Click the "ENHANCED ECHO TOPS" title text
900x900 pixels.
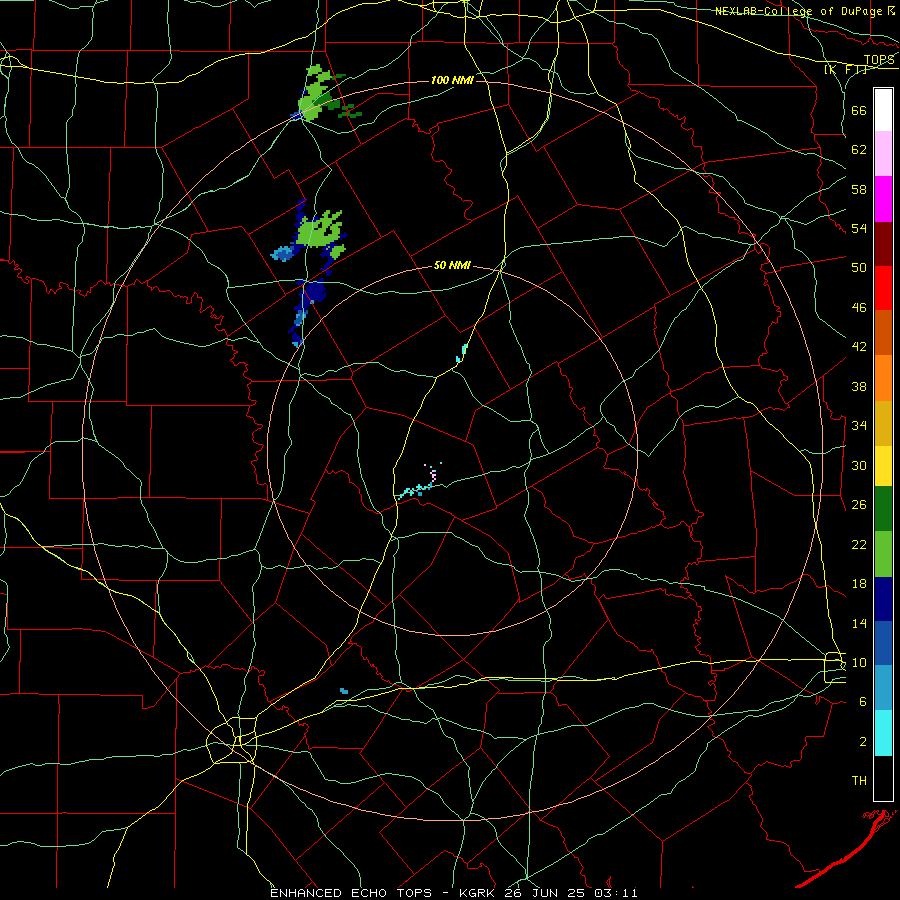351,893
